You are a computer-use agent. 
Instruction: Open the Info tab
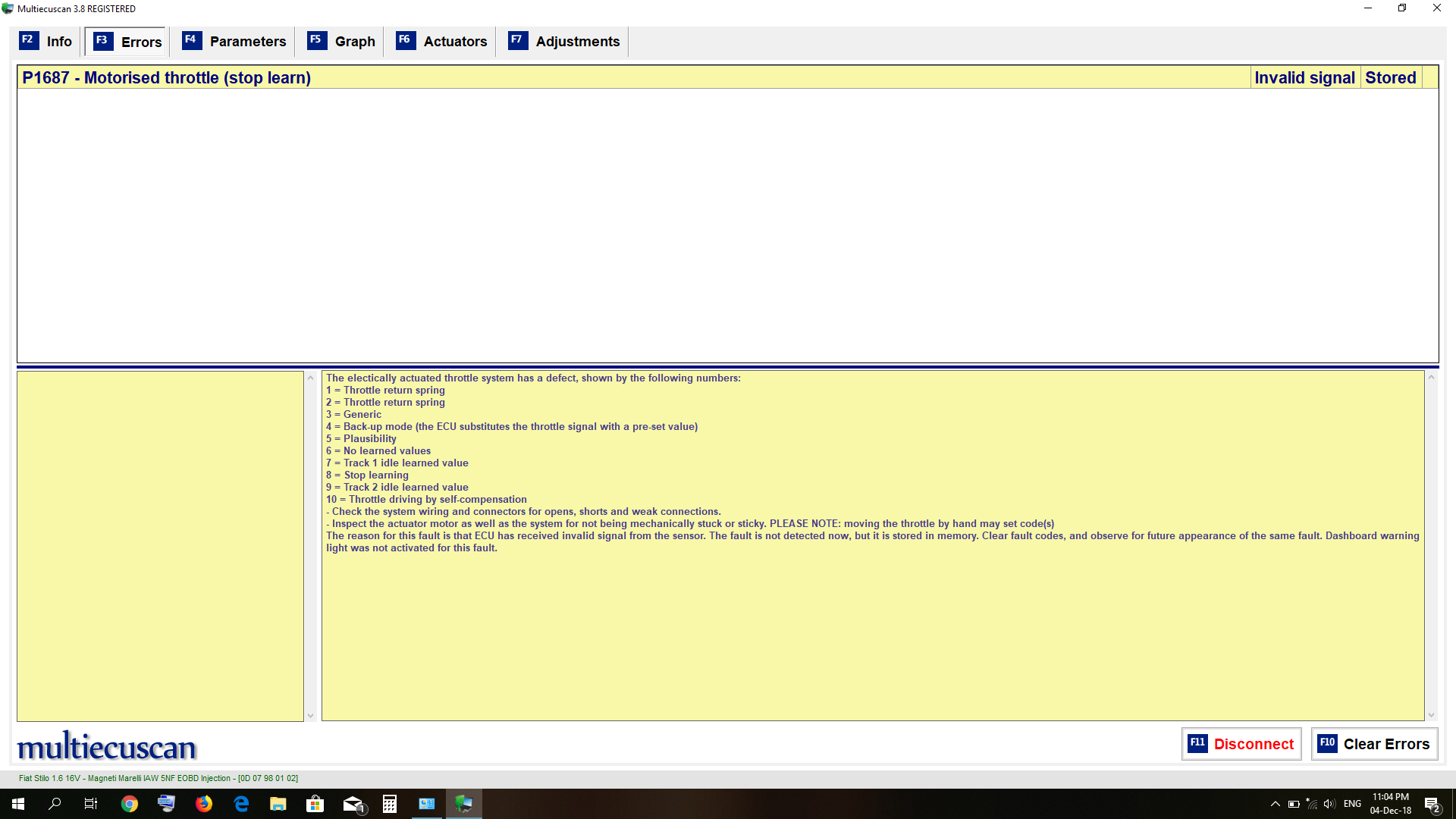click(46, 42)
